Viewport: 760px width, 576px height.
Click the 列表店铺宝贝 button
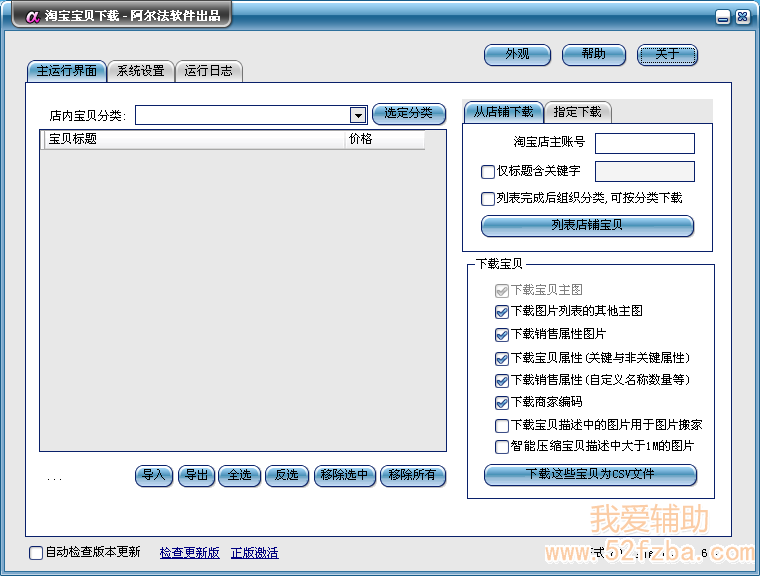coord(587,225)
